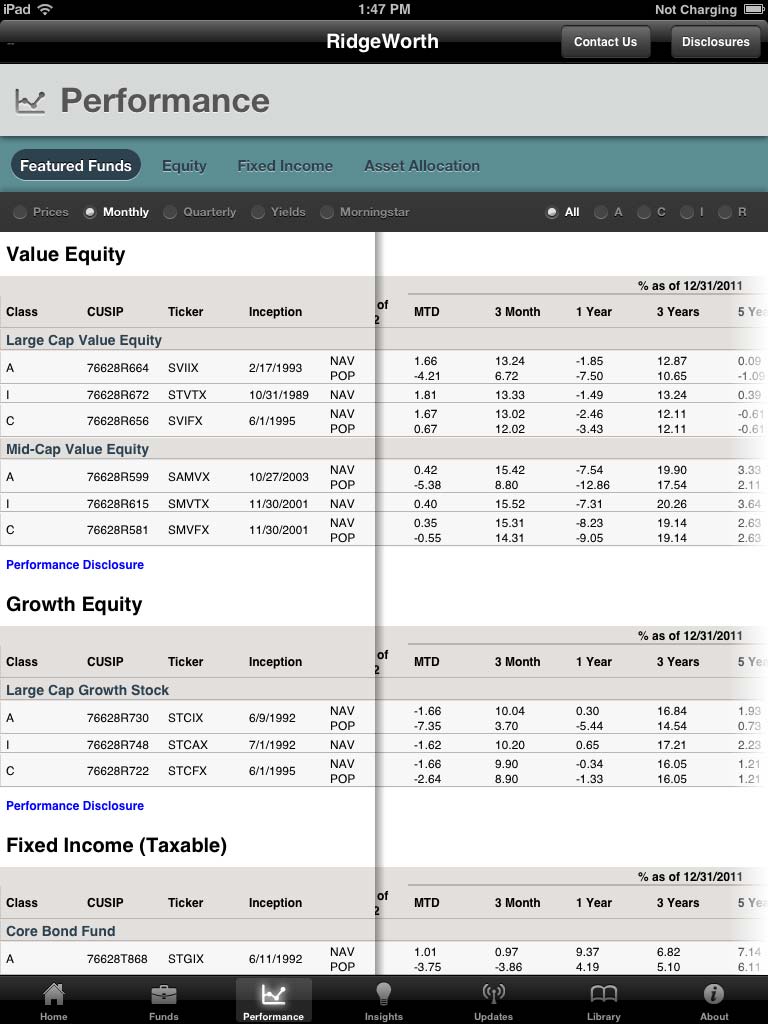Tap 1 Year column header in Fixed Income table
This screenshot has width=768, height=1024.
click(594, 903)
